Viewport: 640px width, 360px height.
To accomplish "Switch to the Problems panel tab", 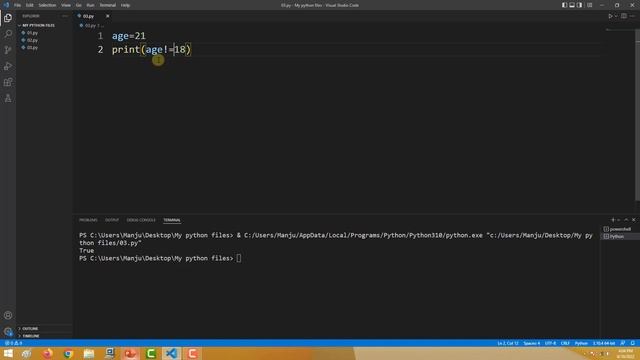I will 88,220.
